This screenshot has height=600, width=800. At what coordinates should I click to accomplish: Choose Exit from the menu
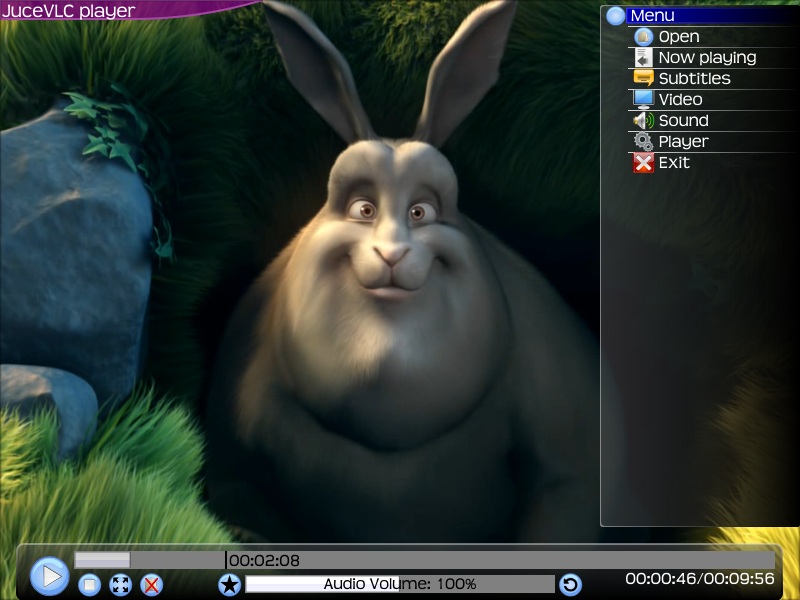point(712,163)
